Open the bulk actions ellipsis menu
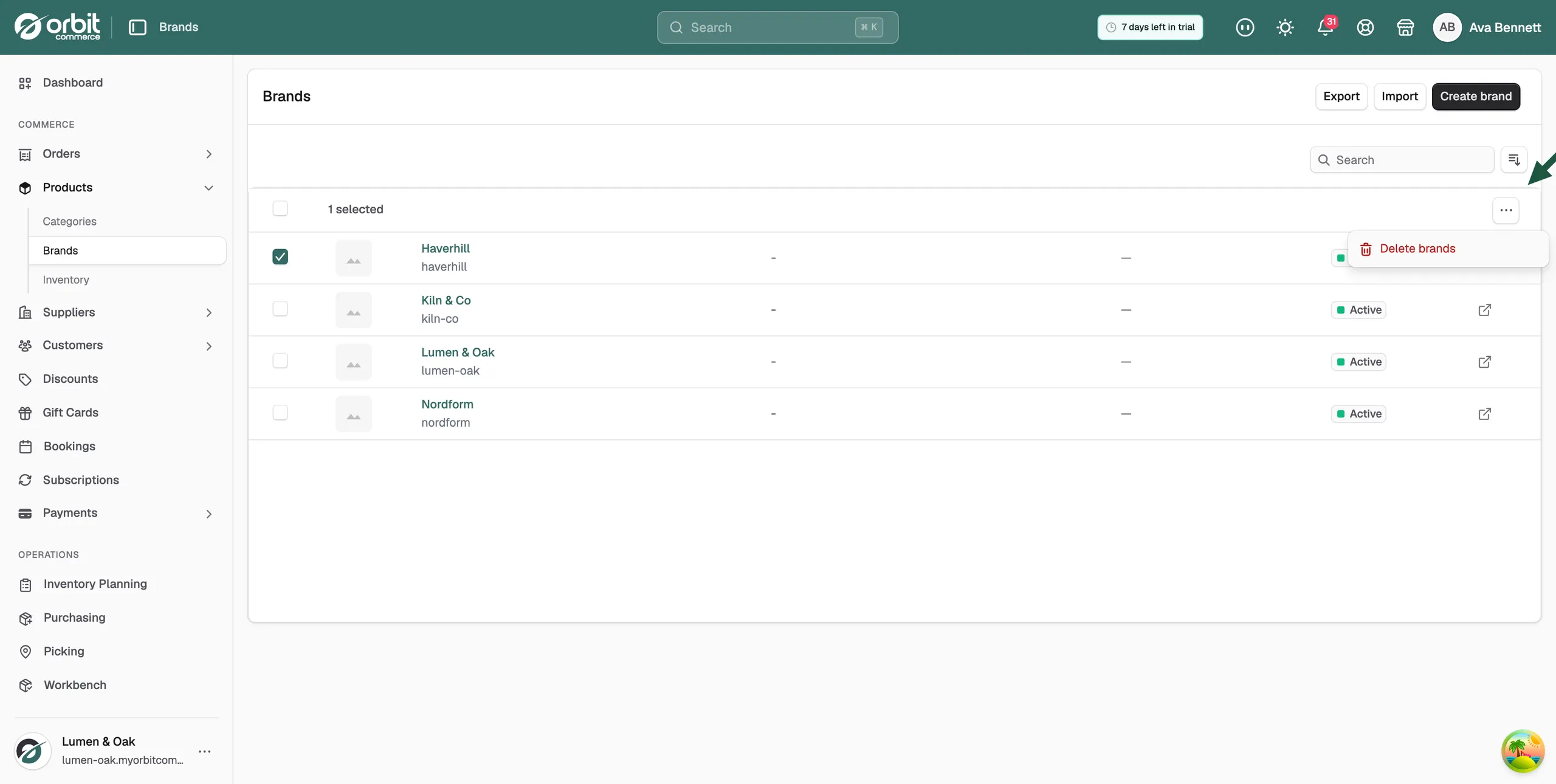The image size is (1556, 784). point(1506,210)
